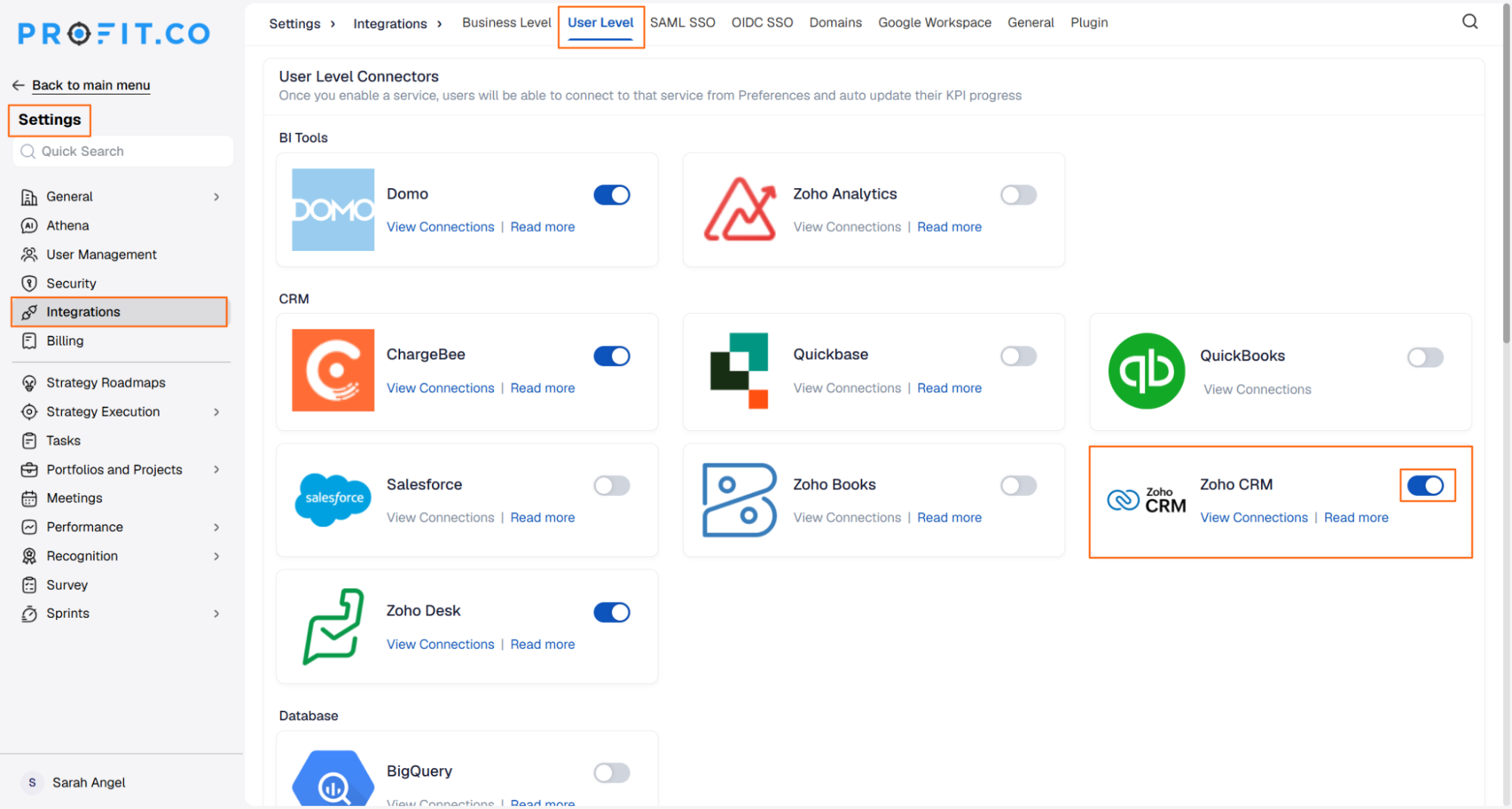Click the Zoho Books logo
The height and width of the screenshot is (809, 1512).
click(740, 500)
